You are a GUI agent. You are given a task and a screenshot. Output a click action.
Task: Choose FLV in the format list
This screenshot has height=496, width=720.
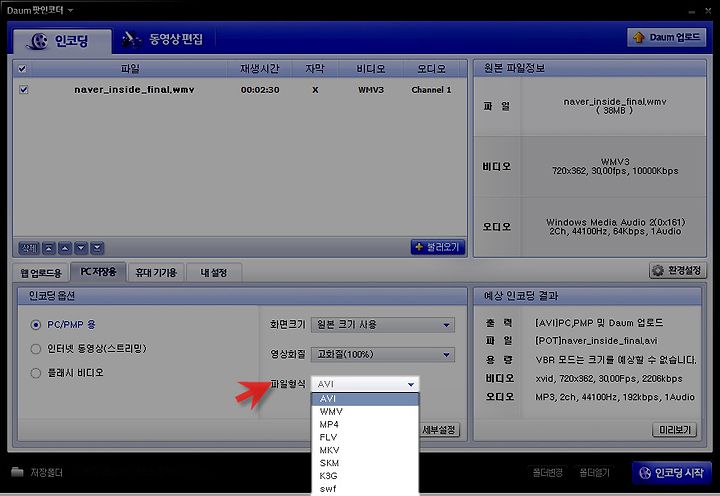pyautogui.click(x=365, y=437)
